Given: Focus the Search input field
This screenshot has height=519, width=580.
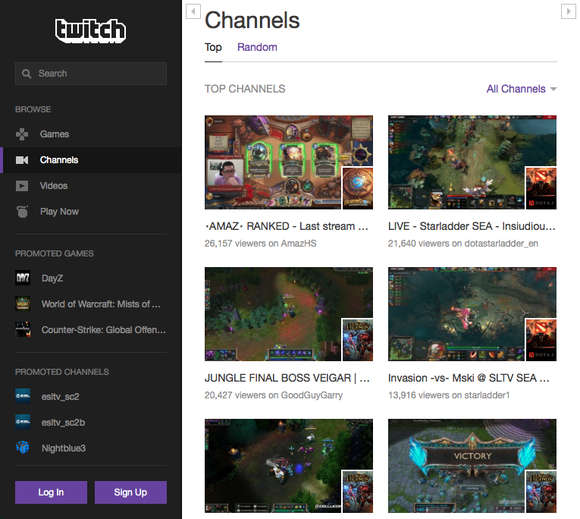Looking at the screenshot, I should pos(91,74).
